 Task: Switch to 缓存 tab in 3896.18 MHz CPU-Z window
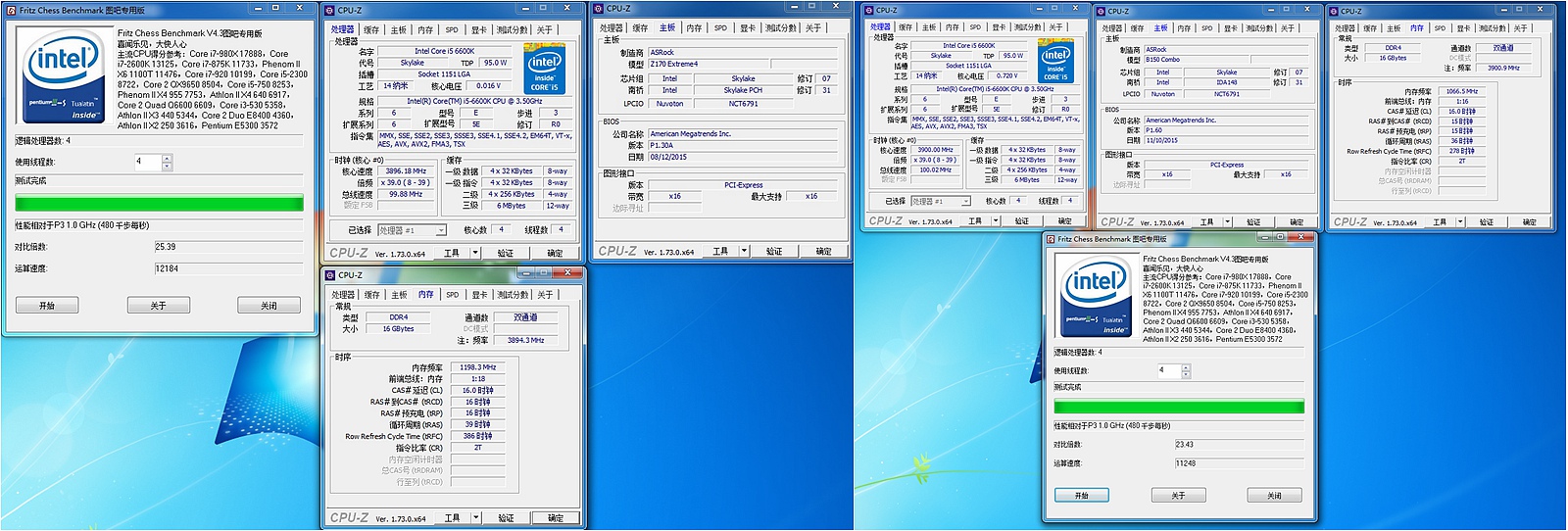pos(373,29)
